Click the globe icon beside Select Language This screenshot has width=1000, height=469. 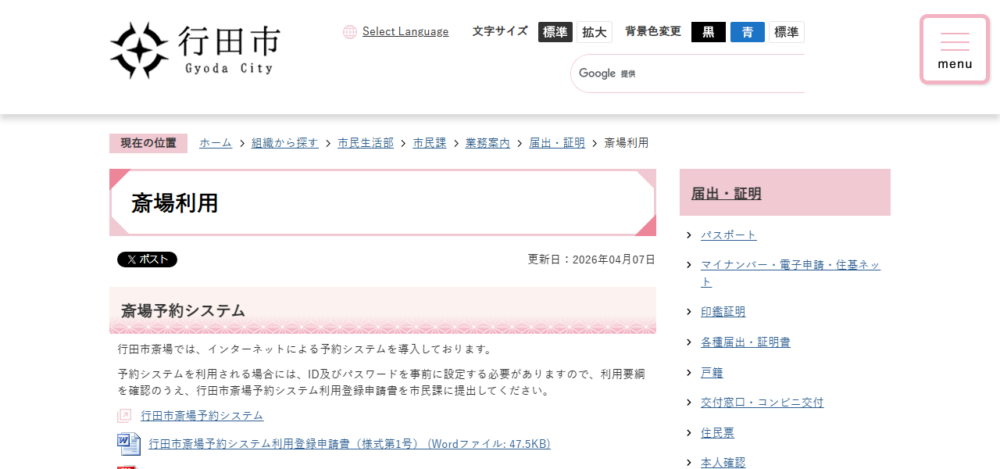(349, 32)
